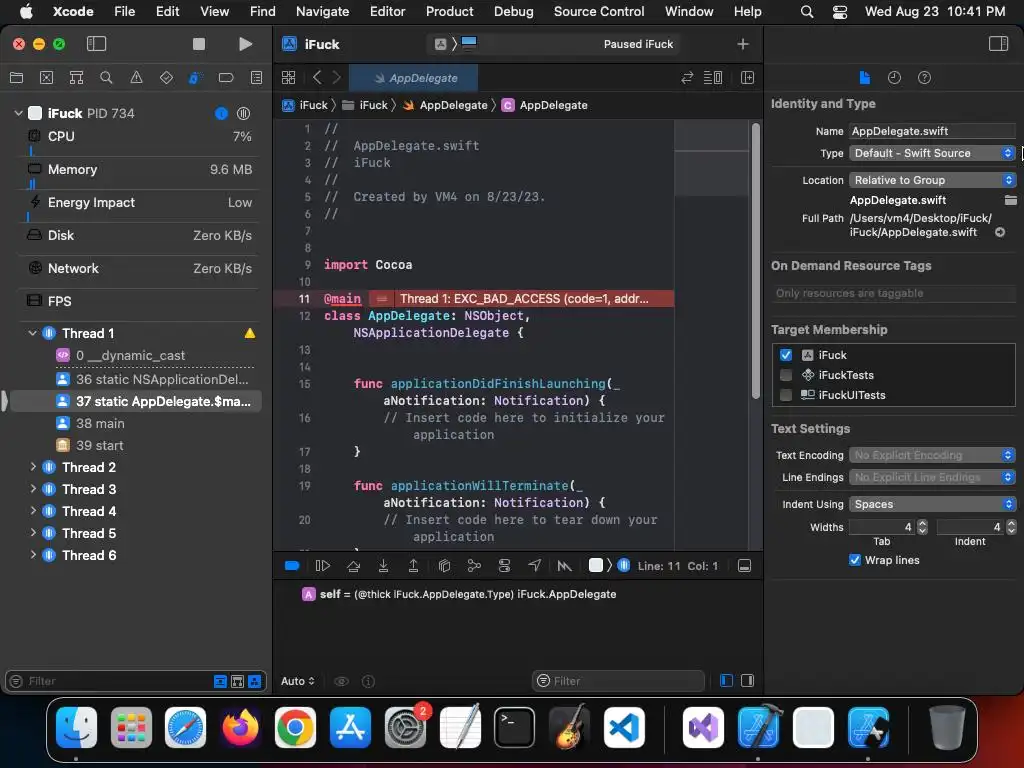Image resolution: width=1024 pixels, height=768 pixels.
Task: Open the Product menu
Action: 449,11
